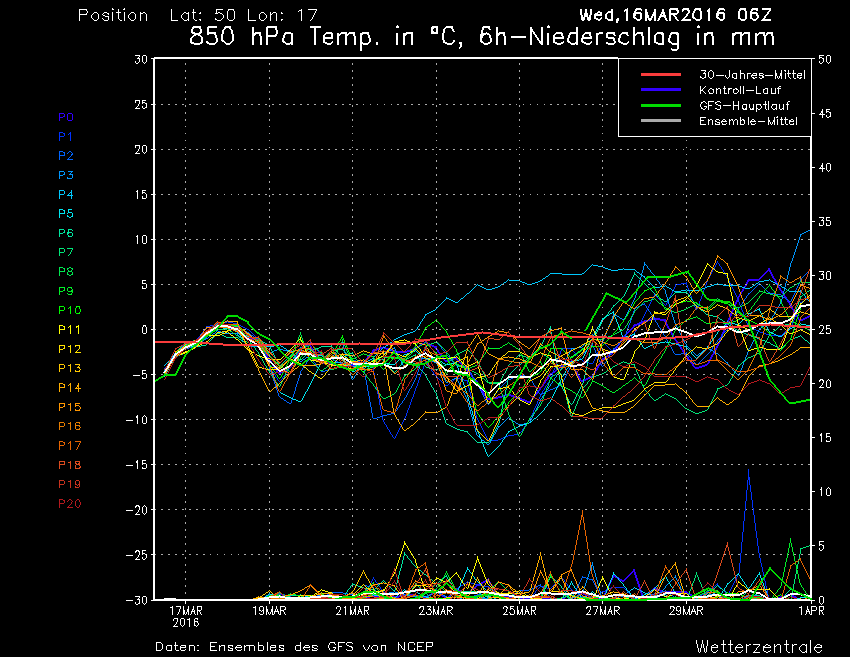Click the P7 ensemble member label

[x=66, y=252]
